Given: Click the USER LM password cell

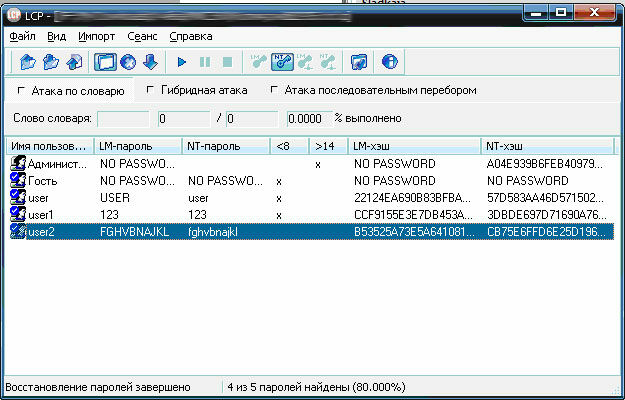Looking at the screenshot, I should (x=115, y=198).
